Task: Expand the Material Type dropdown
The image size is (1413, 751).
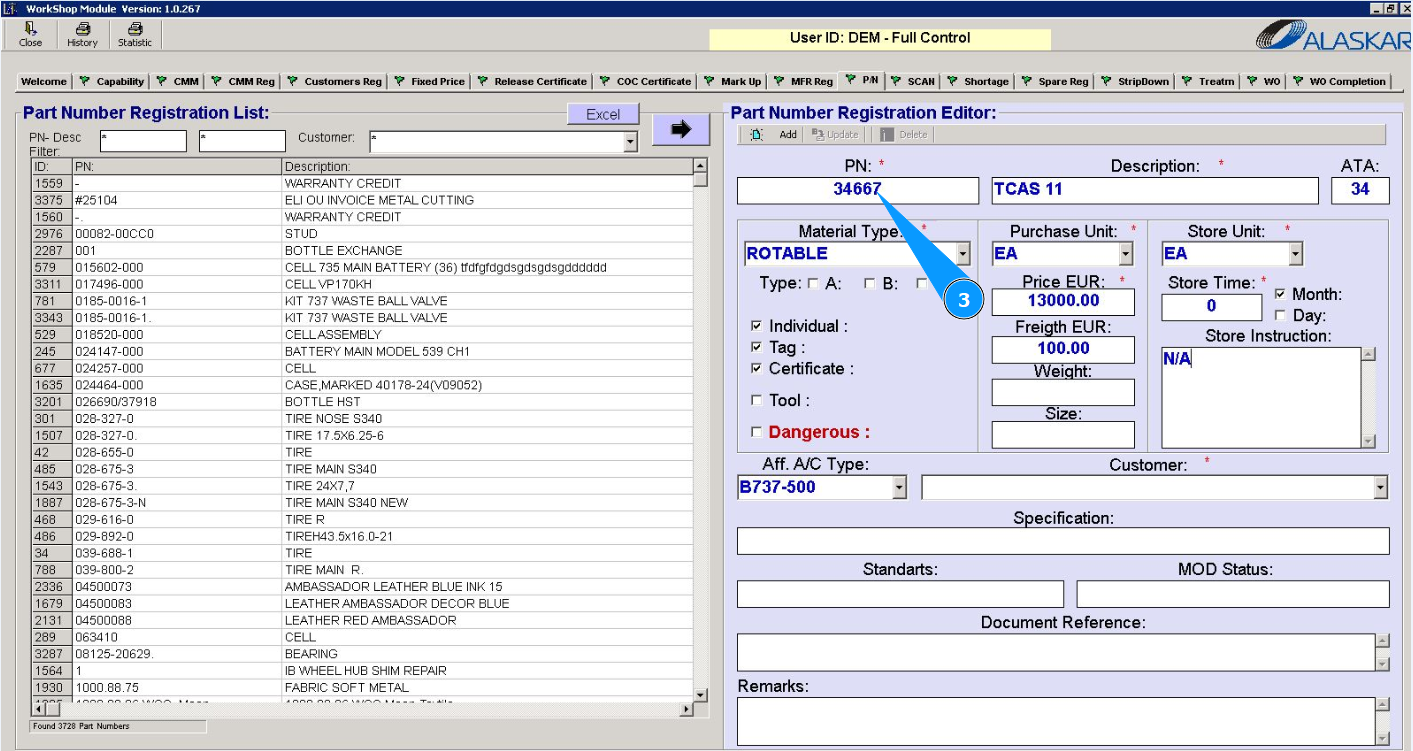Action: [x=963, y=254]
